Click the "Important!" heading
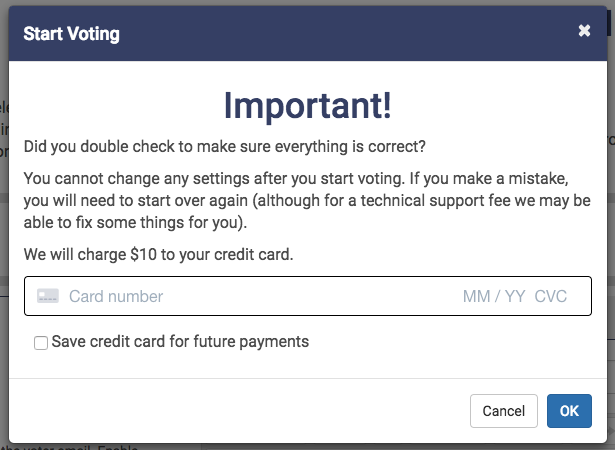 point(307,104)
